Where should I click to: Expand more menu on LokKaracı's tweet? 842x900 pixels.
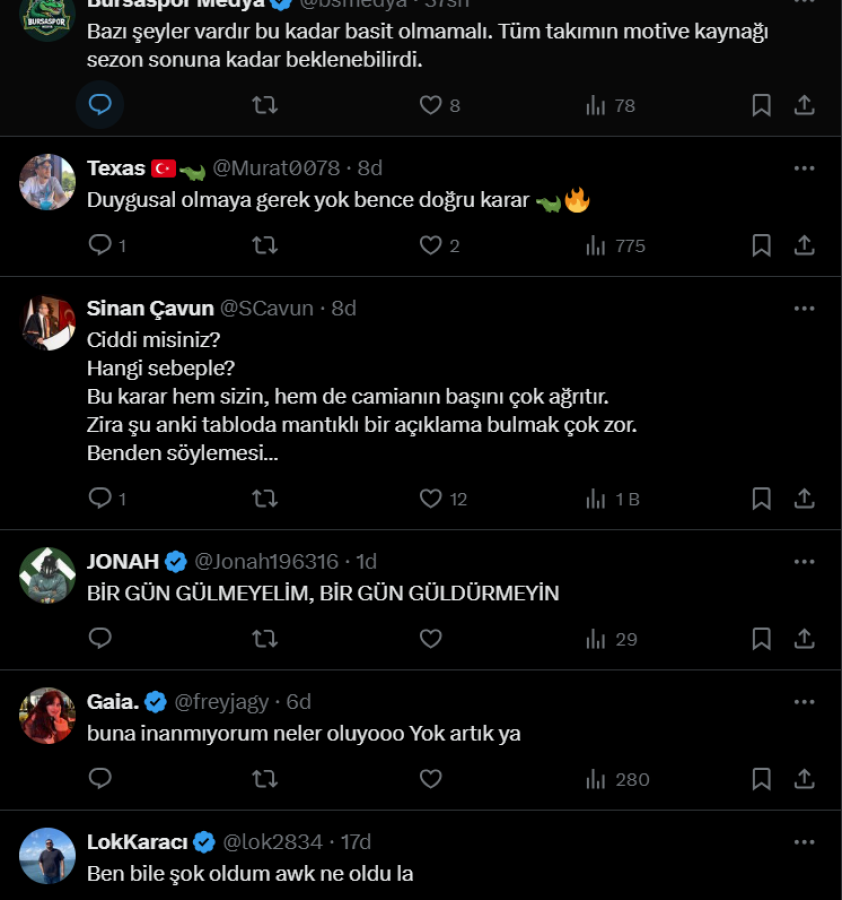click(x=804, y=842)
